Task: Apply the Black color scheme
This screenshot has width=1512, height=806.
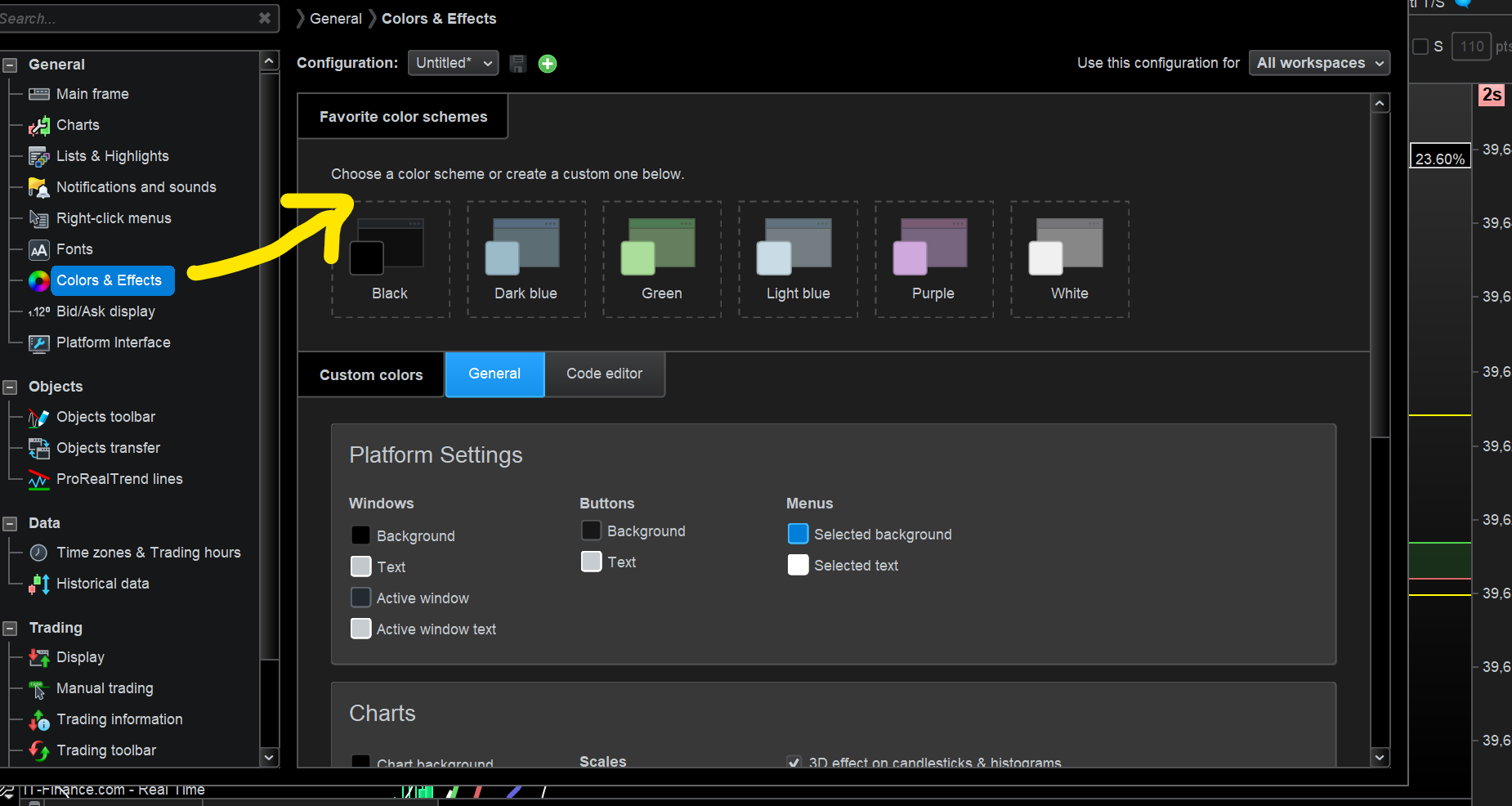Action: coord(390,259)
